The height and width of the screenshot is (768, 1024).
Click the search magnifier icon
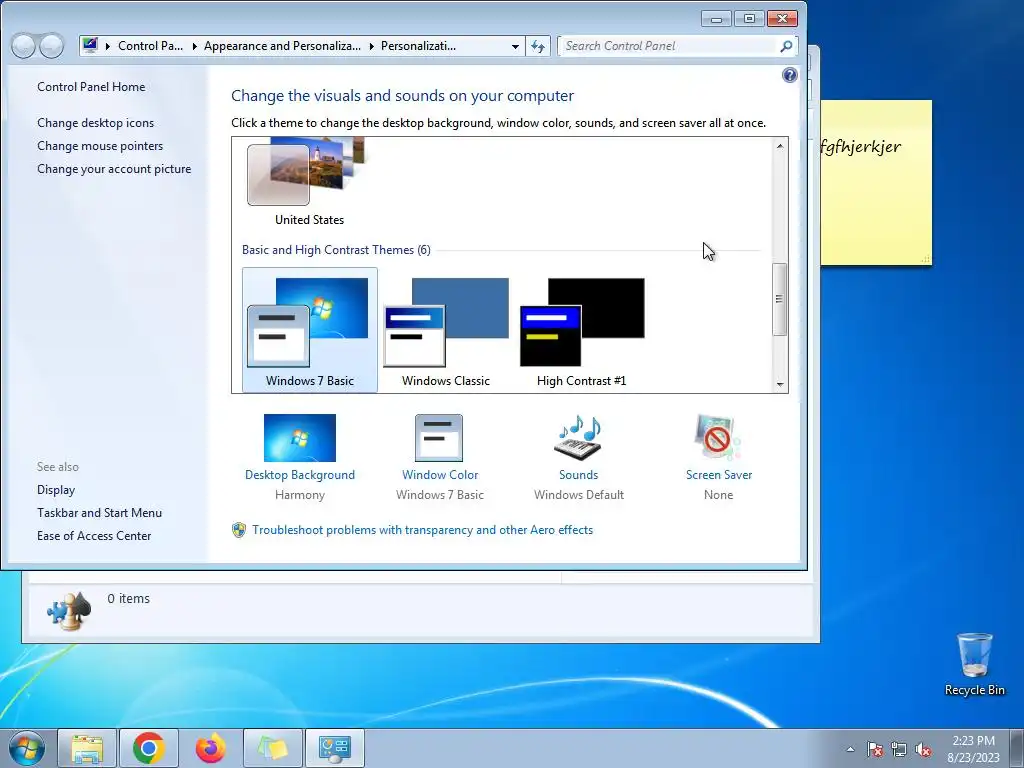pos(786,46)
